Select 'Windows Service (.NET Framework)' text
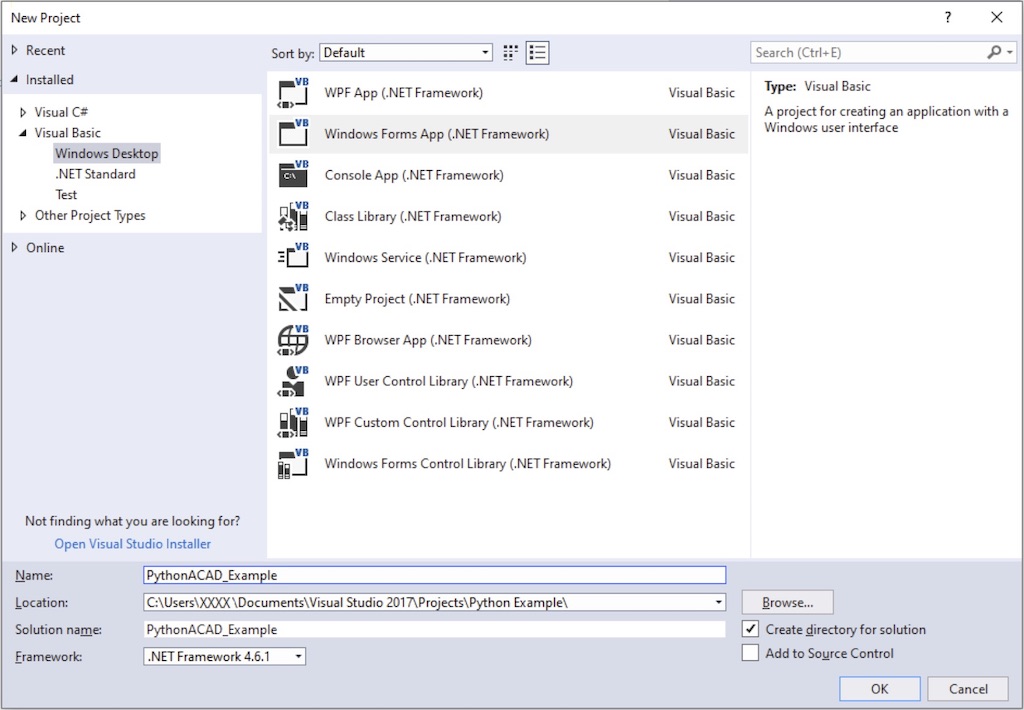The height and width of the screenshot is (710, 1024). [425, 257]
